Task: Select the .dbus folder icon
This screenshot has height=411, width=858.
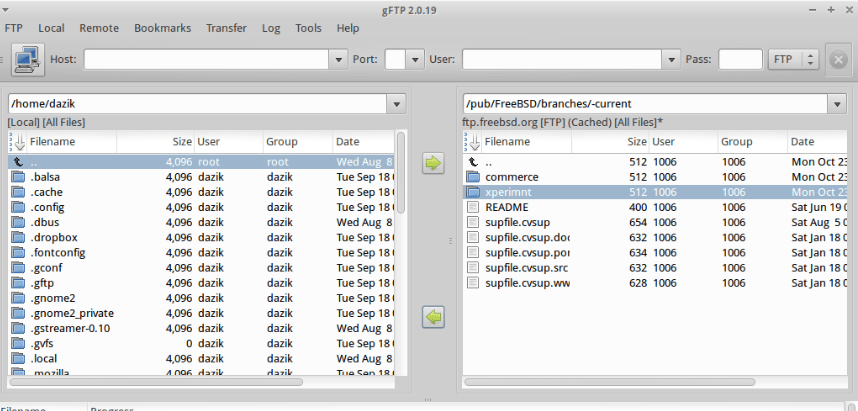Action: pyautogui.click(x=19, y=223)
